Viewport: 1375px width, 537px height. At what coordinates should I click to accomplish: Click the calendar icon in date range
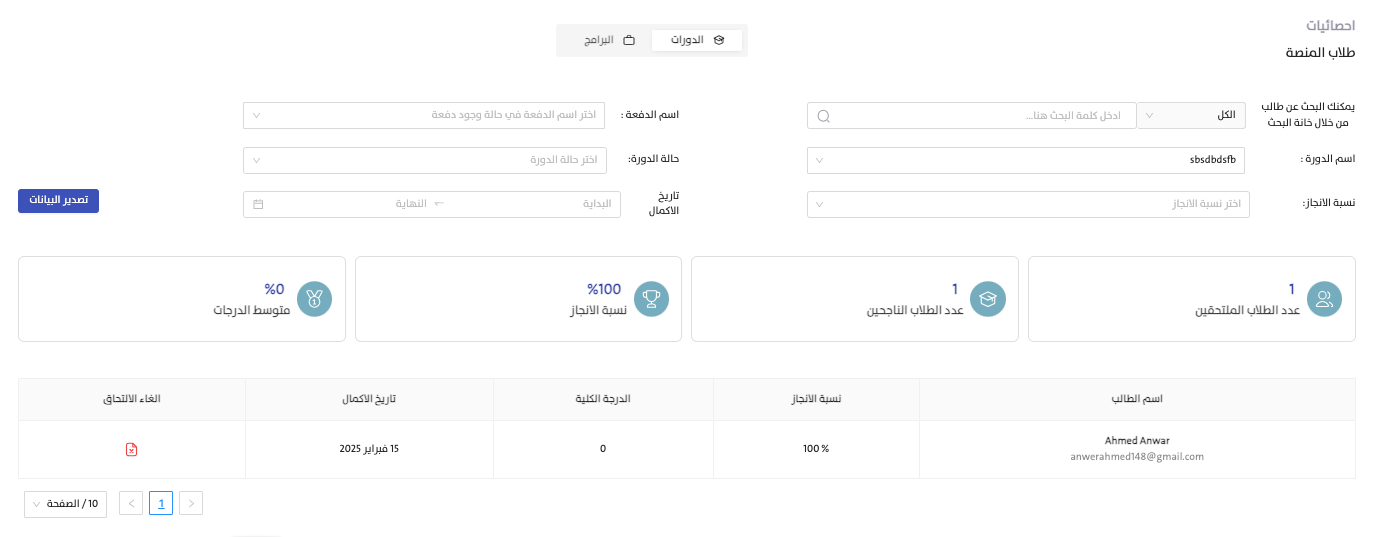[258, 204]
